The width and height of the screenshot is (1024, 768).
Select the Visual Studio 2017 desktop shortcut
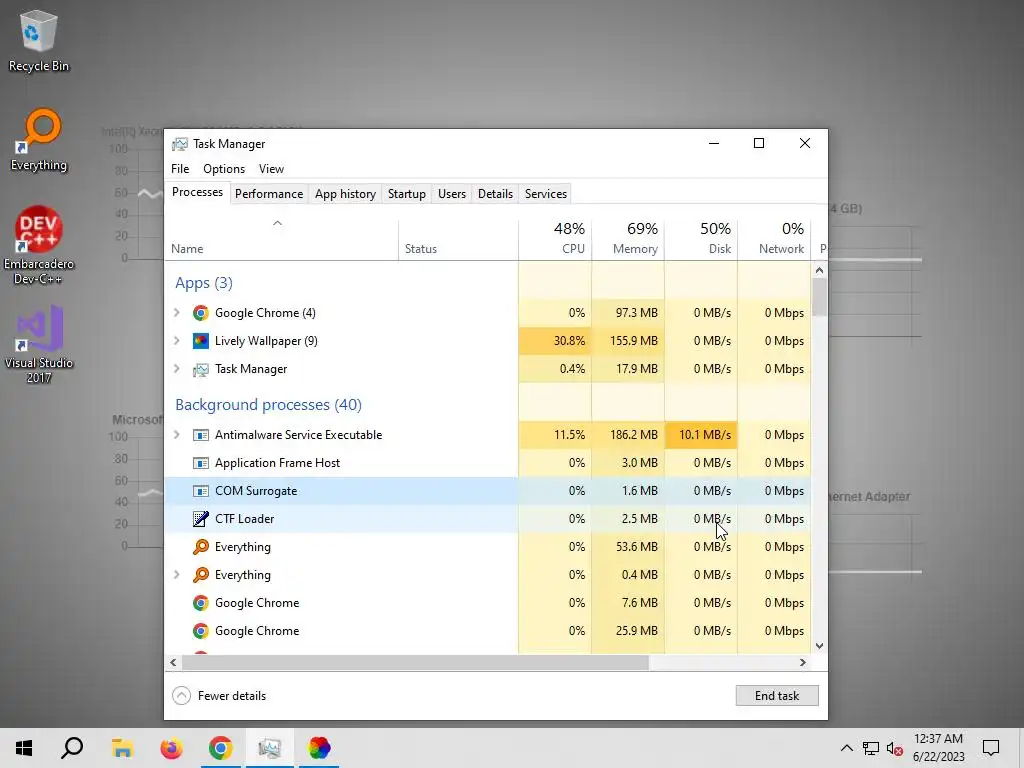(39, 344)
